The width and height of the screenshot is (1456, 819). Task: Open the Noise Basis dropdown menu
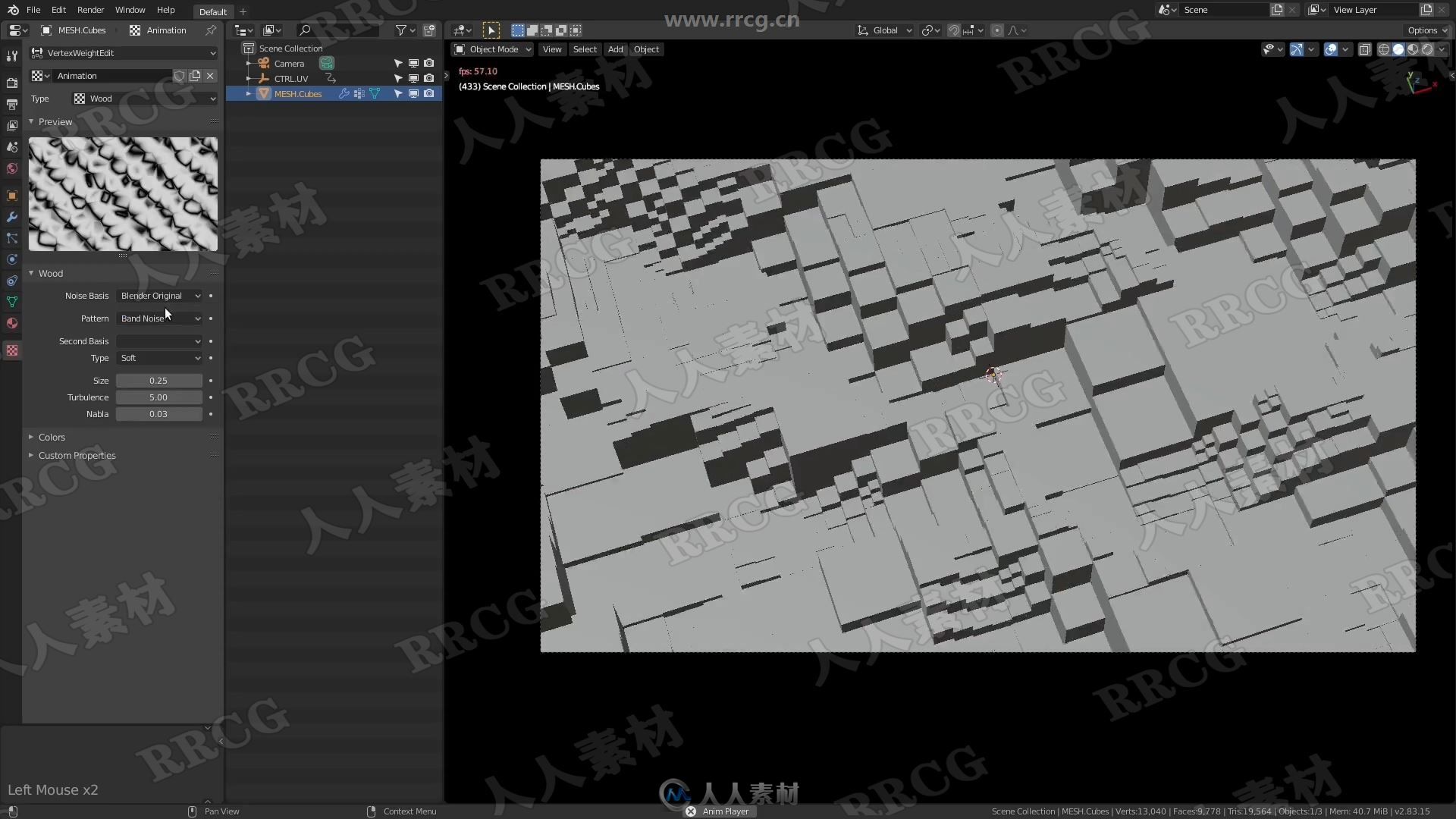tap(160, 295)
